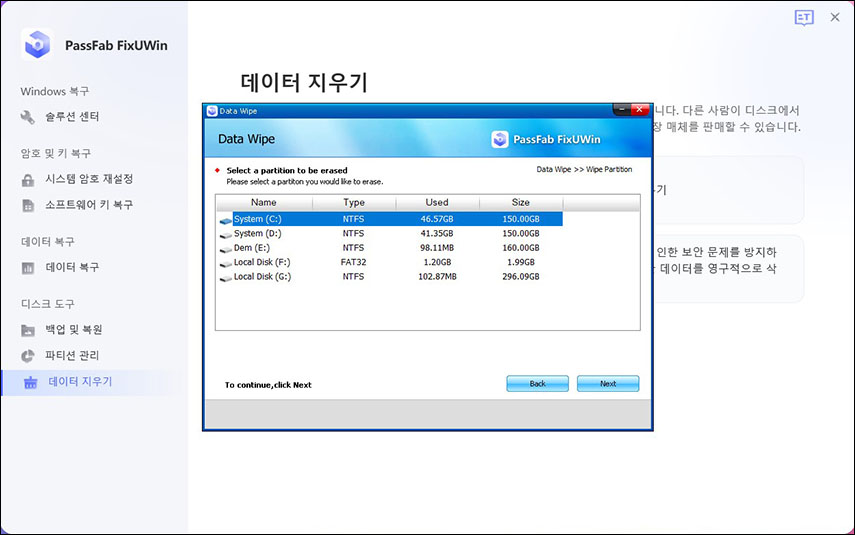Click the 41.35GB used cell
855x535 pixels.
coord(437,233)
